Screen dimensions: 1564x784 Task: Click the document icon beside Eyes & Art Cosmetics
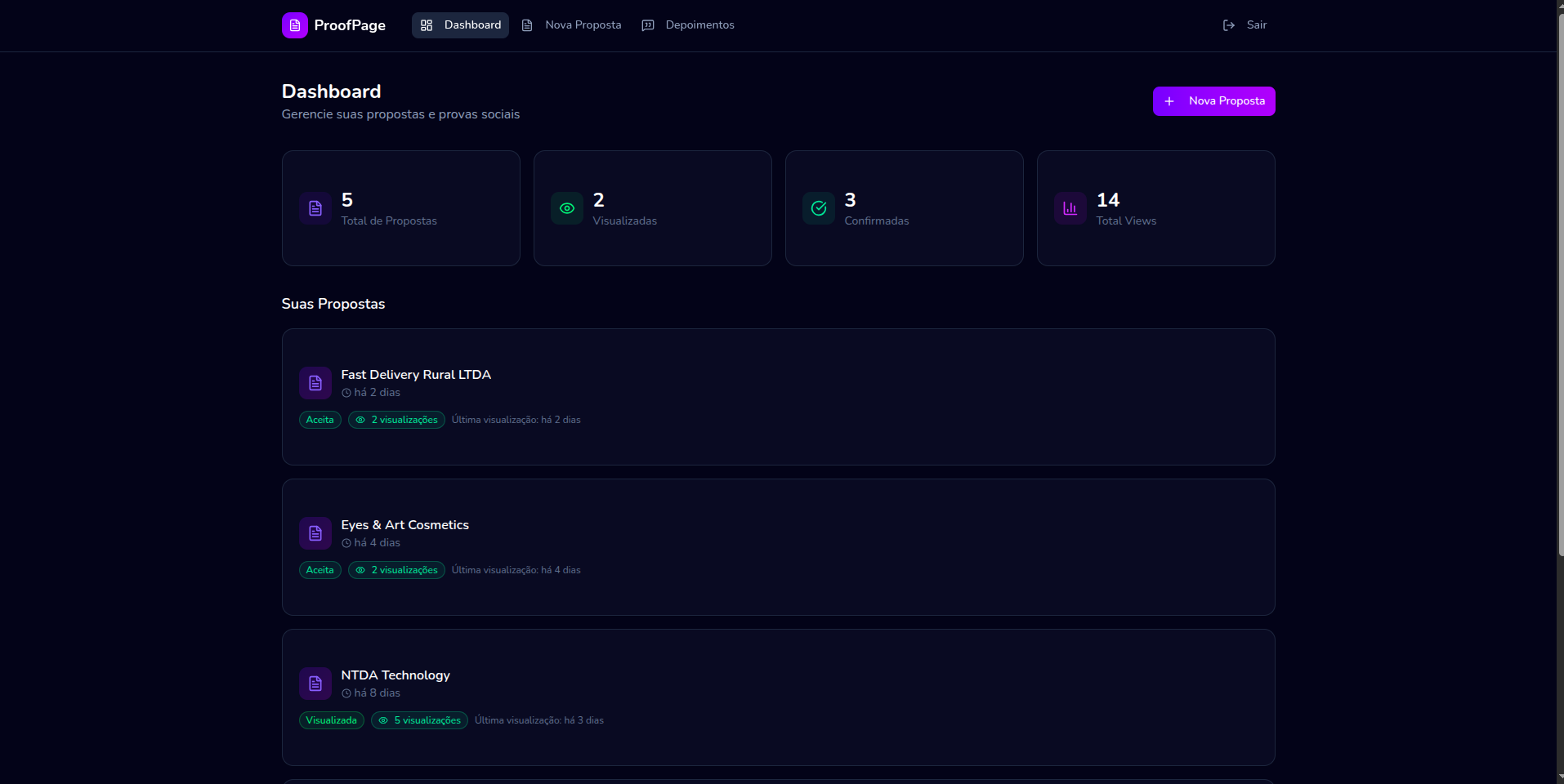coord(315,533)
